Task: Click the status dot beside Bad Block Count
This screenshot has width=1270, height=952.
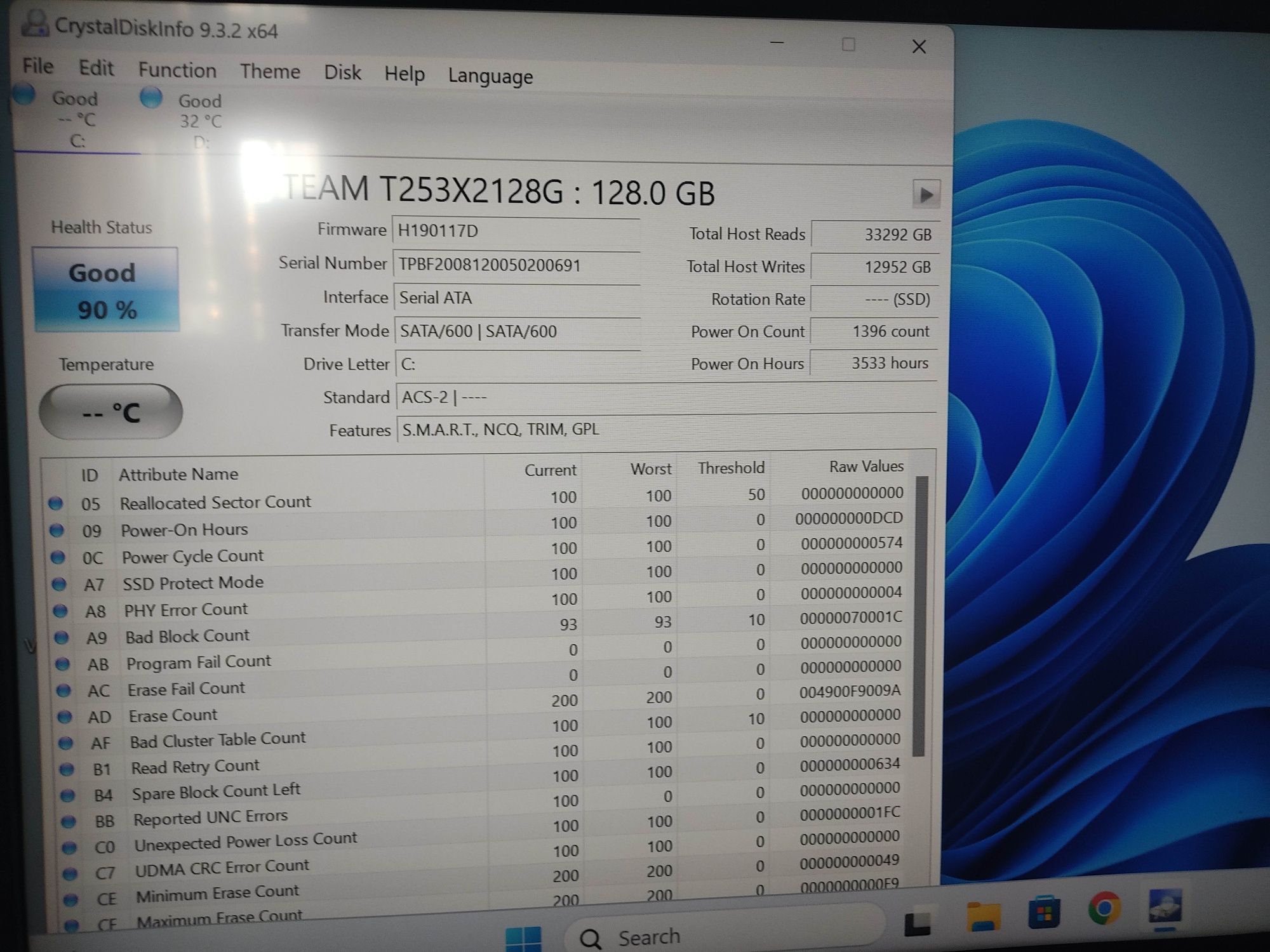Action: pos(61,637)
